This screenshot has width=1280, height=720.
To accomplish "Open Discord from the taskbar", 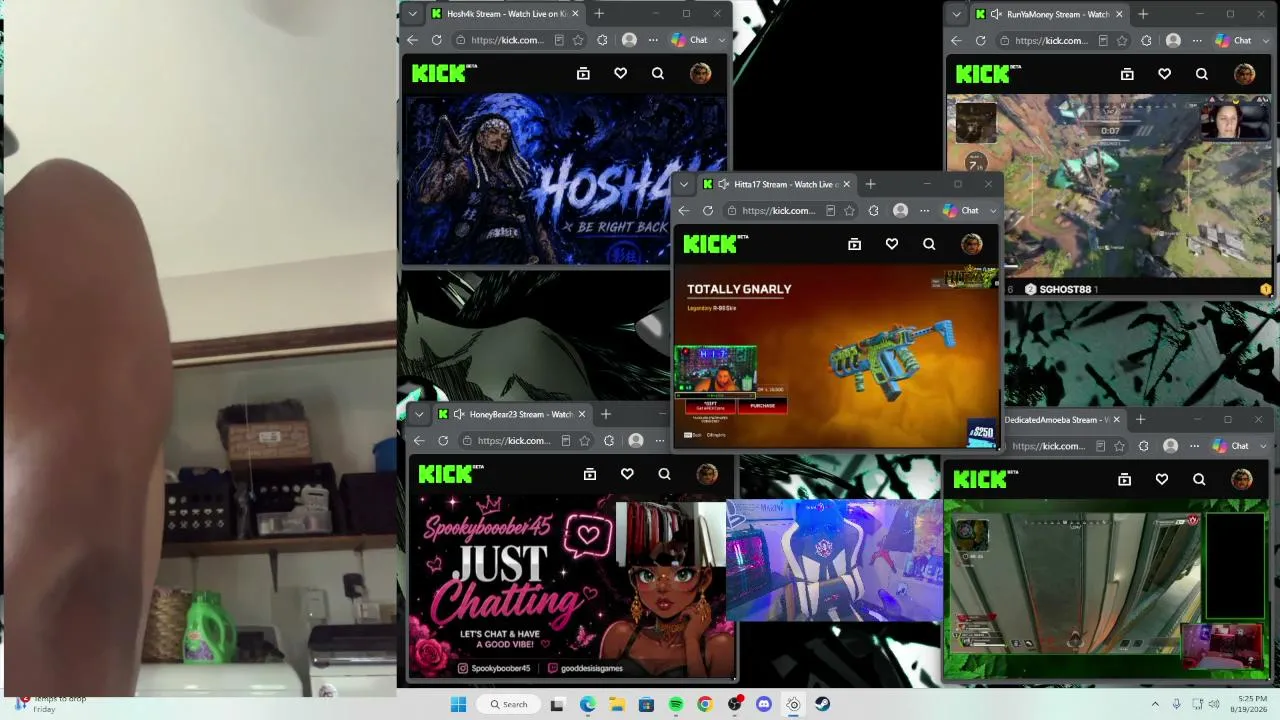I will (x=764, y=704).
